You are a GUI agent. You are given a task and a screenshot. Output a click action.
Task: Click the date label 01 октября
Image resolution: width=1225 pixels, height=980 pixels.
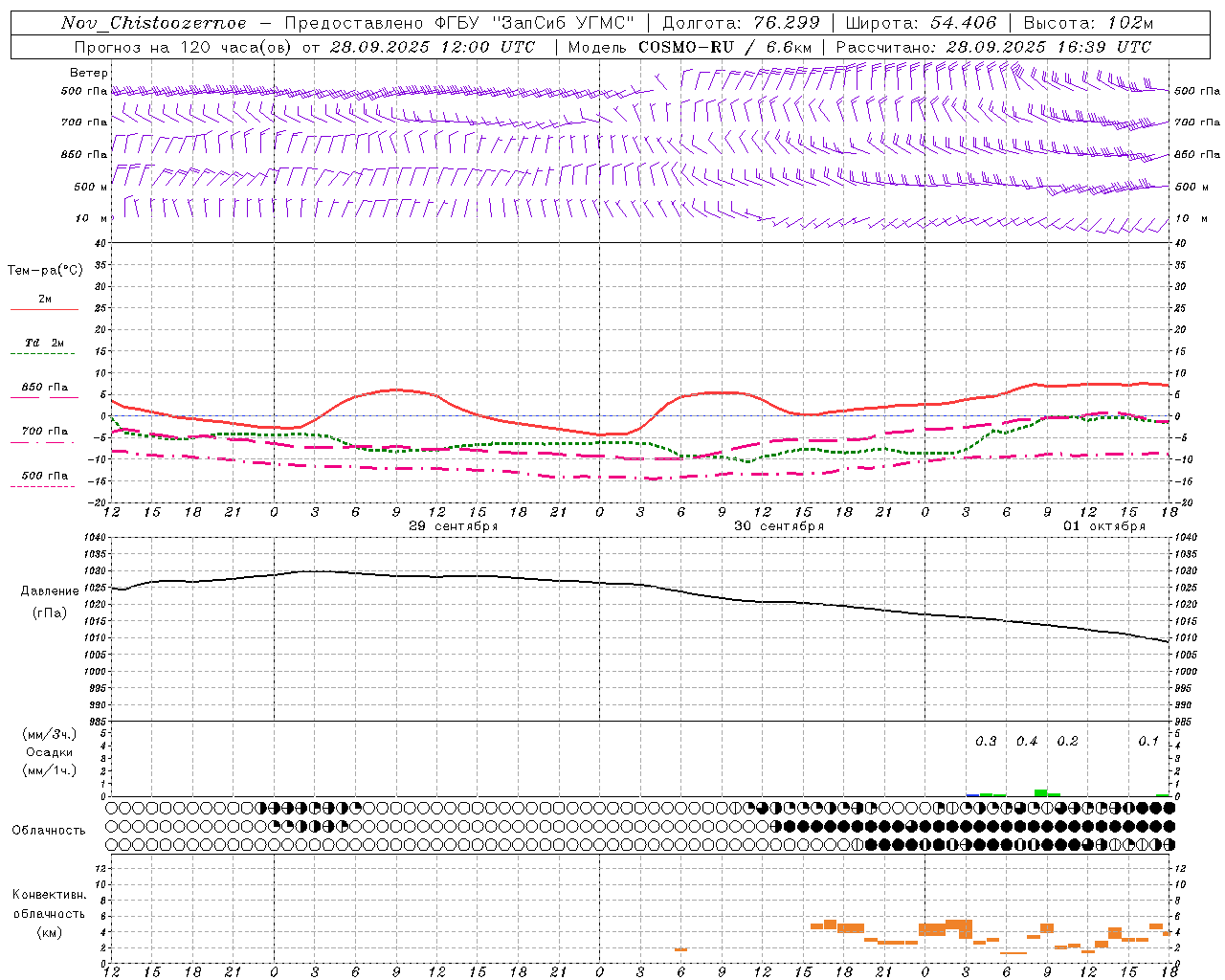(1104, 526)
